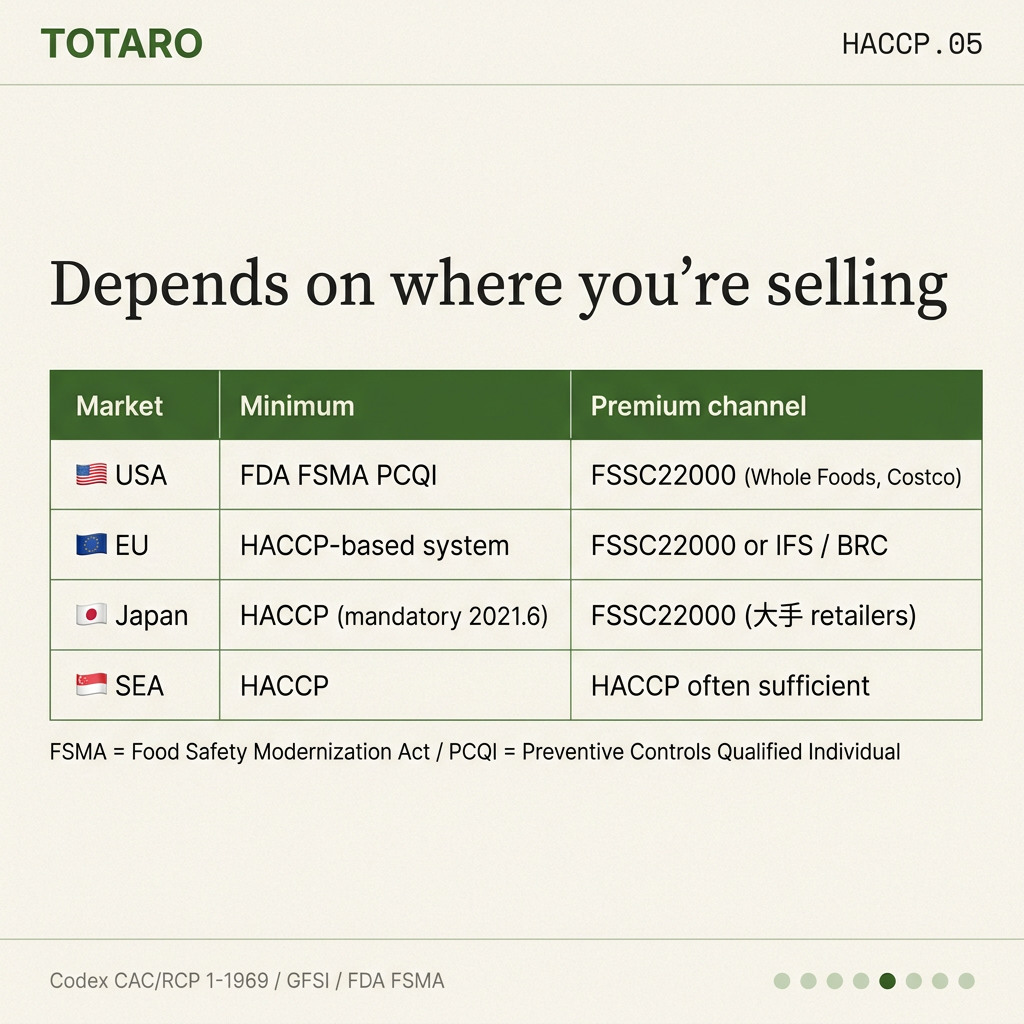Select the Japan market cell text
This screenshot has width=1024, height=1024.
click(152, 616)
